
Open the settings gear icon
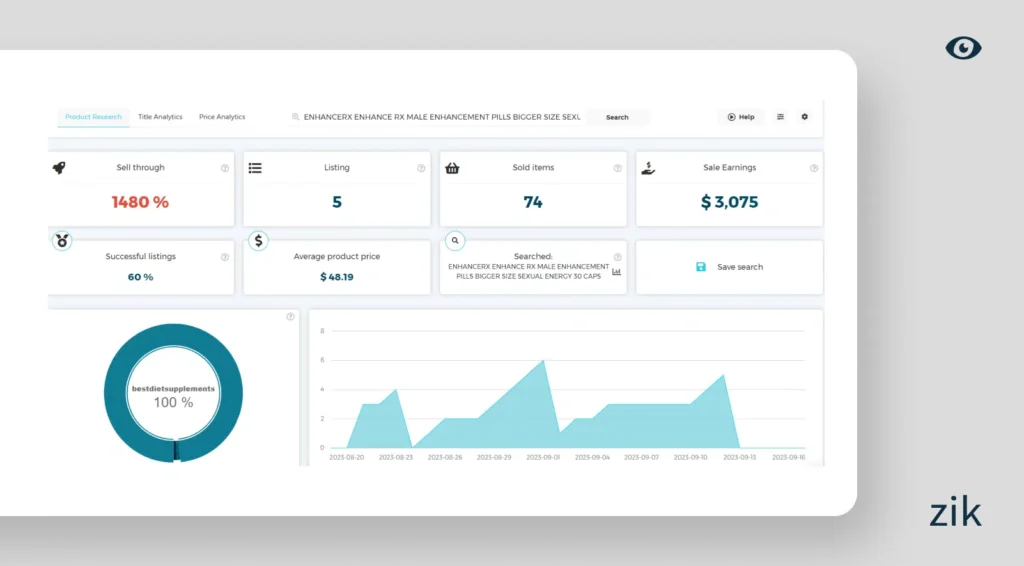[805, 117]
